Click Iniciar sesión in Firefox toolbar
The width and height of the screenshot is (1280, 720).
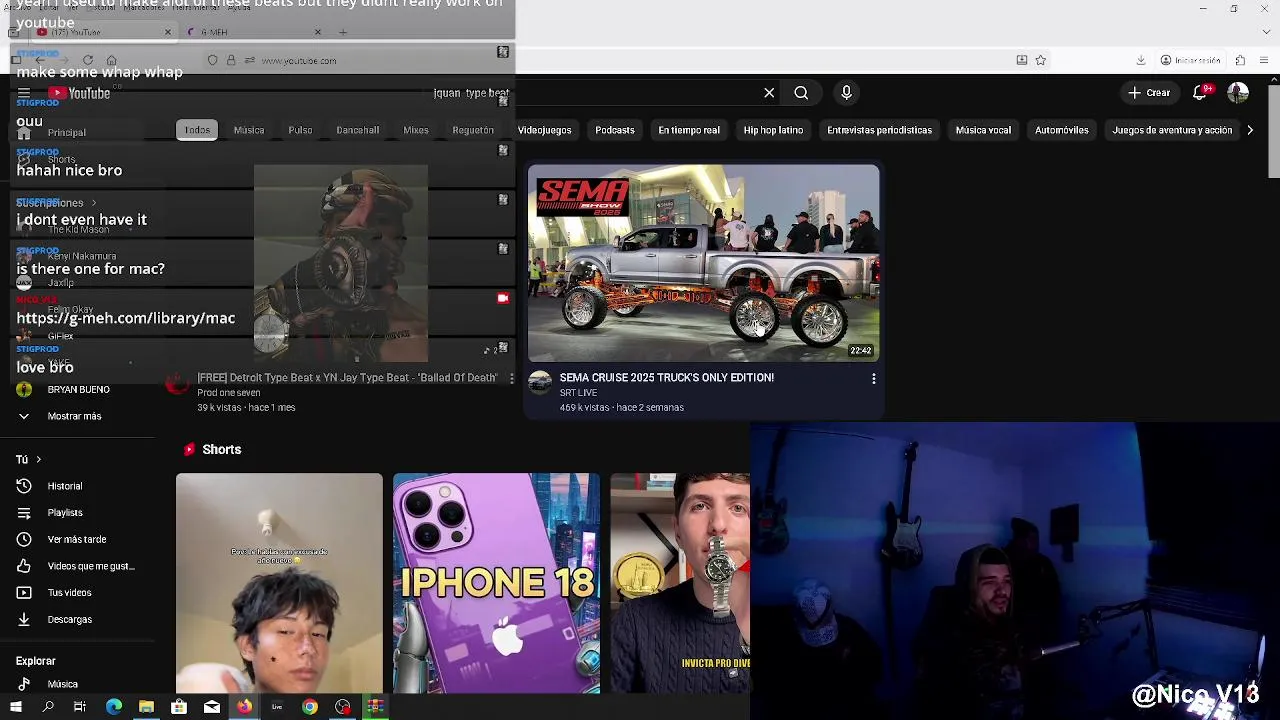[x=1191, y=60]
